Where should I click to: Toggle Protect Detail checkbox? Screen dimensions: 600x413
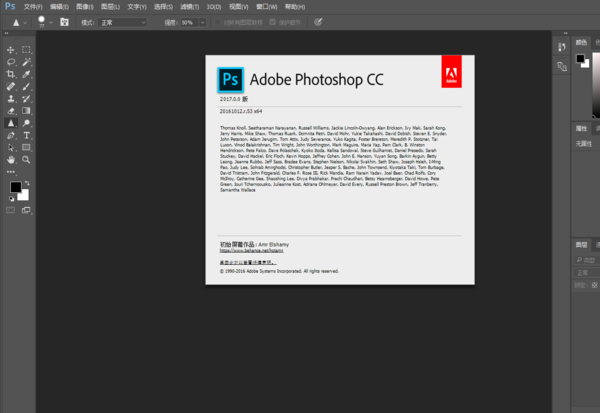coord(272,22)
